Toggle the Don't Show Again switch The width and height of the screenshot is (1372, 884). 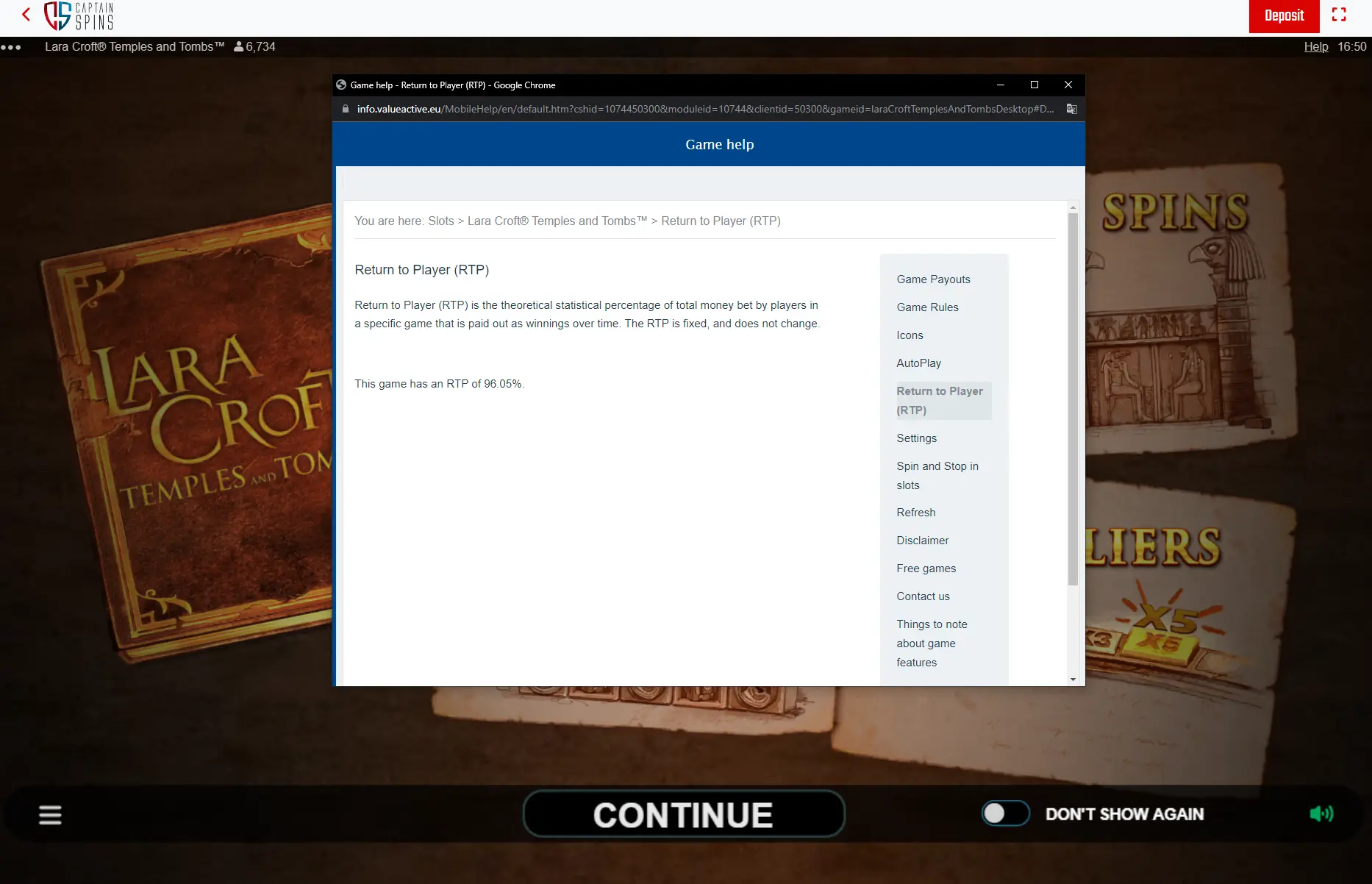pyautogui.click(x=1005, y=813)
